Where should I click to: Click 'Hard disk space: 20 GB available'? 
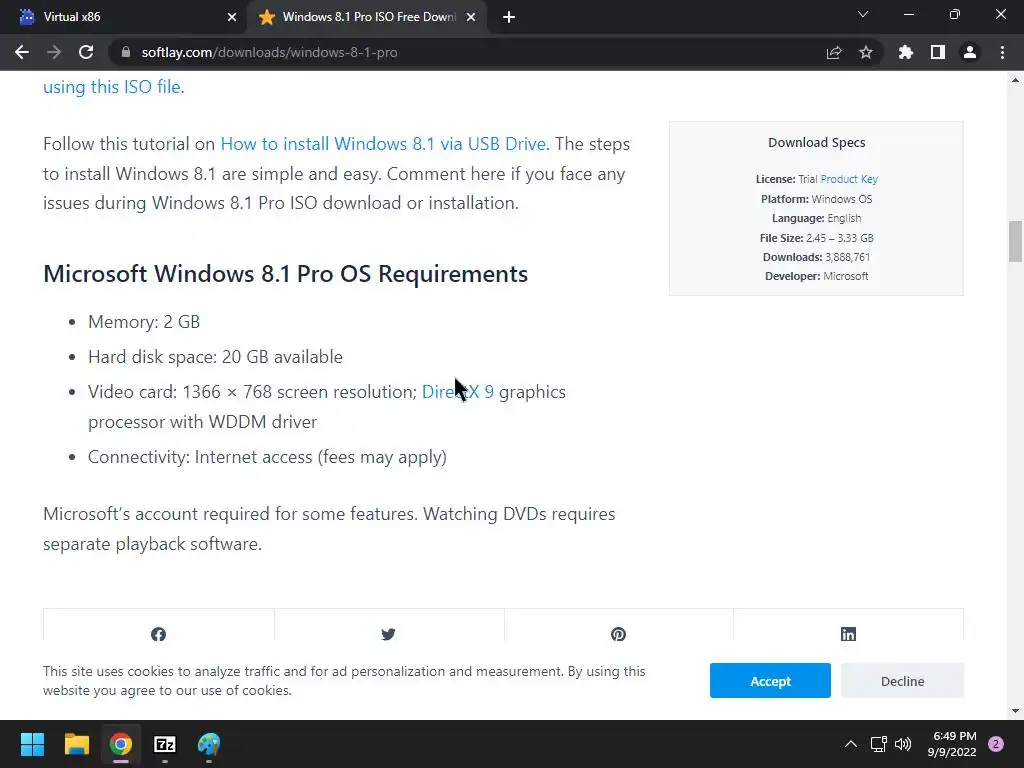click(216, 357)
